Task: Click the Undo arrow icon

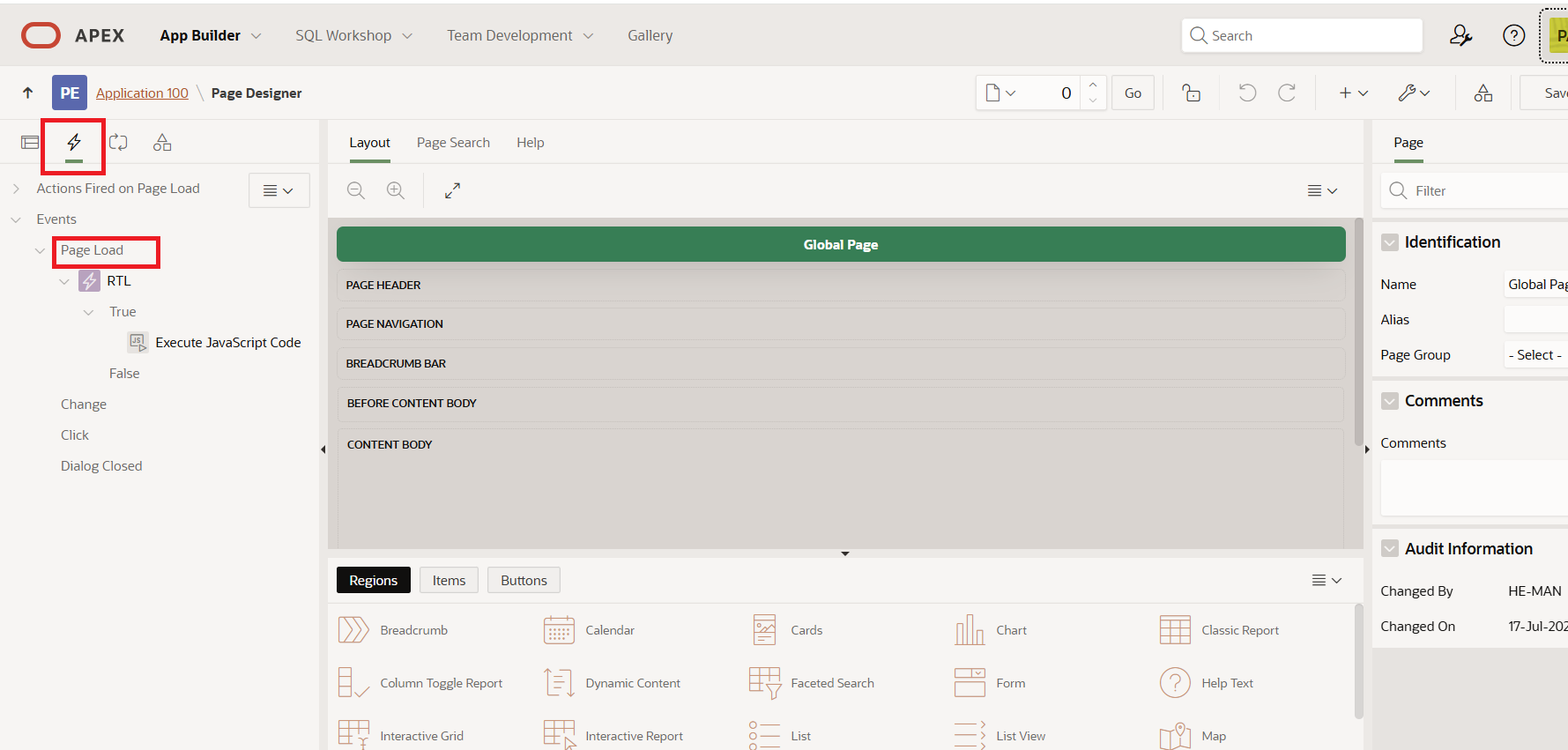Action: point(1247,93)
